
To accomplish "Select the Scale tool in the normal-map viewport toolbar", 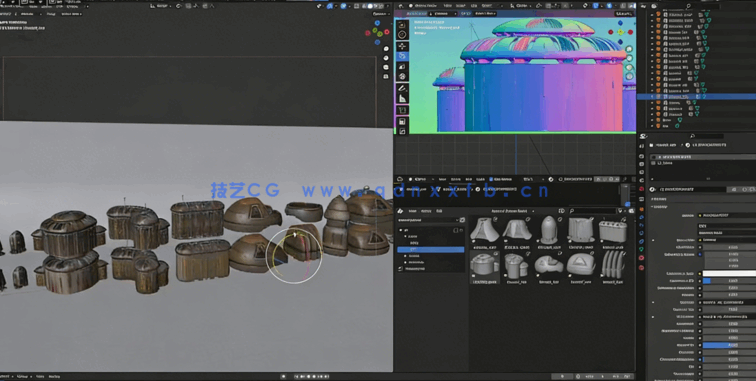I will click(x=402, y=67).
